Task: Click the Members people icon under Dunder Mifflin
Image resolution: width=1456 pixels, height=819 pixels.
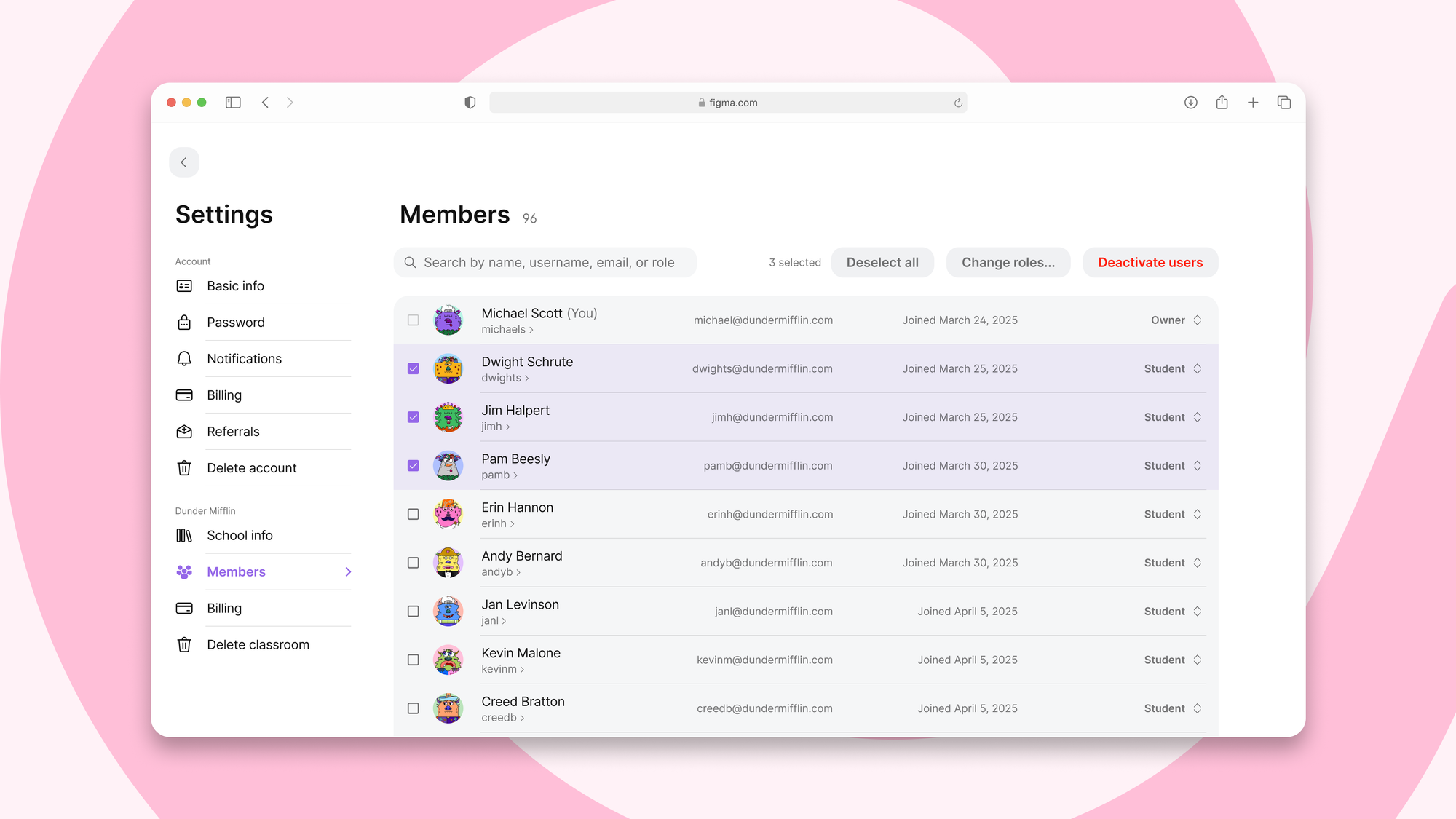Action: (x=184, y=571)
